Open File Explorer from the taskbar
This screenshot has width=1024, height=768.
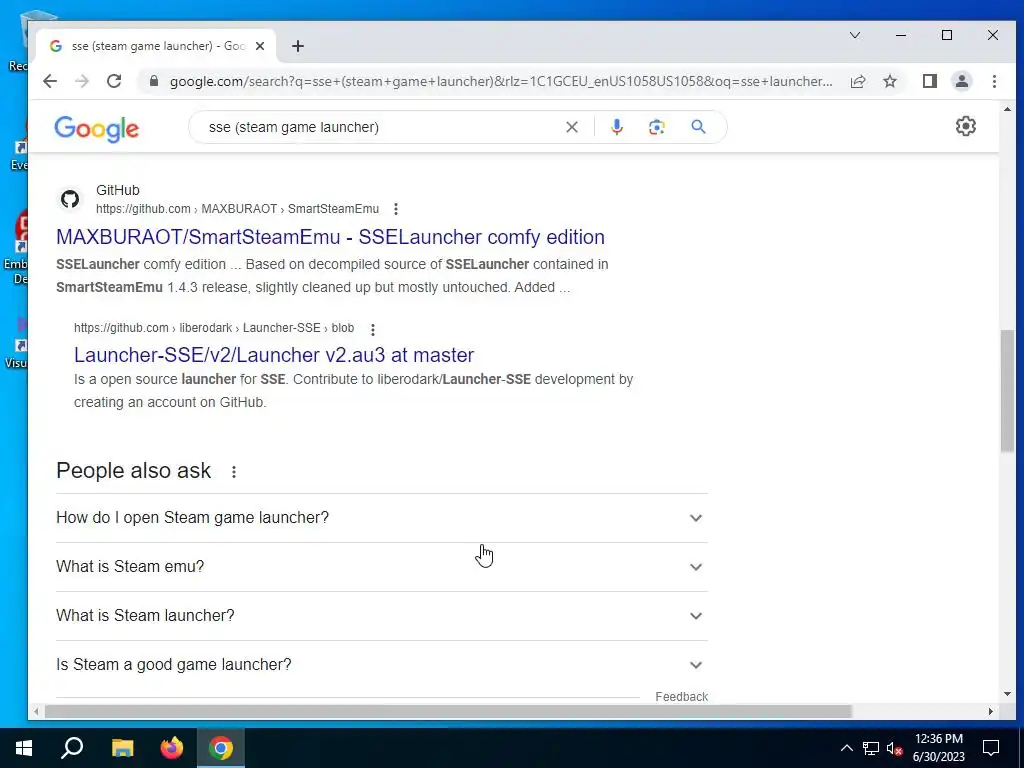pos(122,748)
